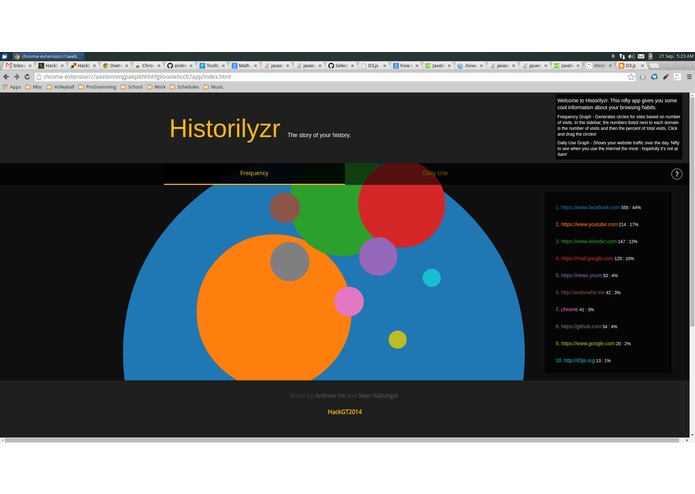The width and height of the screenshot is (695, 494).
Task: Open the Sean Kallungal footer link
Action: 378,396
